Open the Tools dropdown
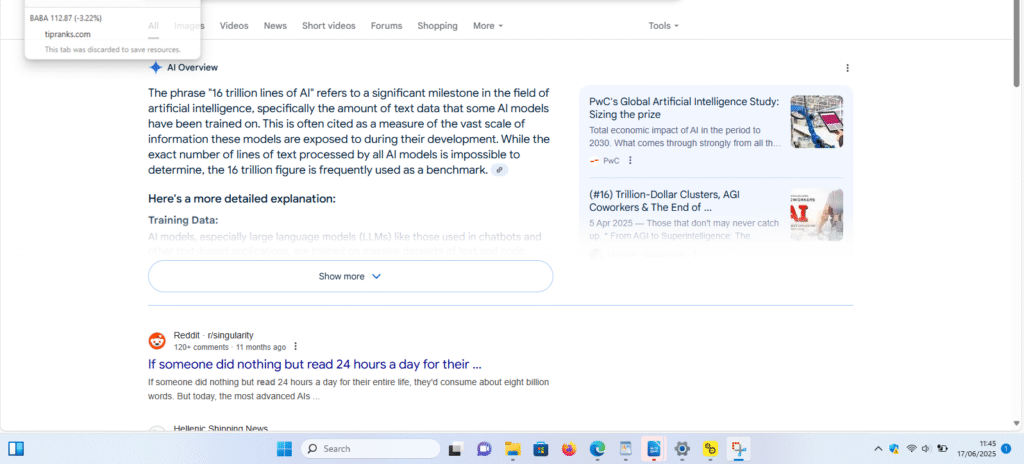 (x=664, y=25)
